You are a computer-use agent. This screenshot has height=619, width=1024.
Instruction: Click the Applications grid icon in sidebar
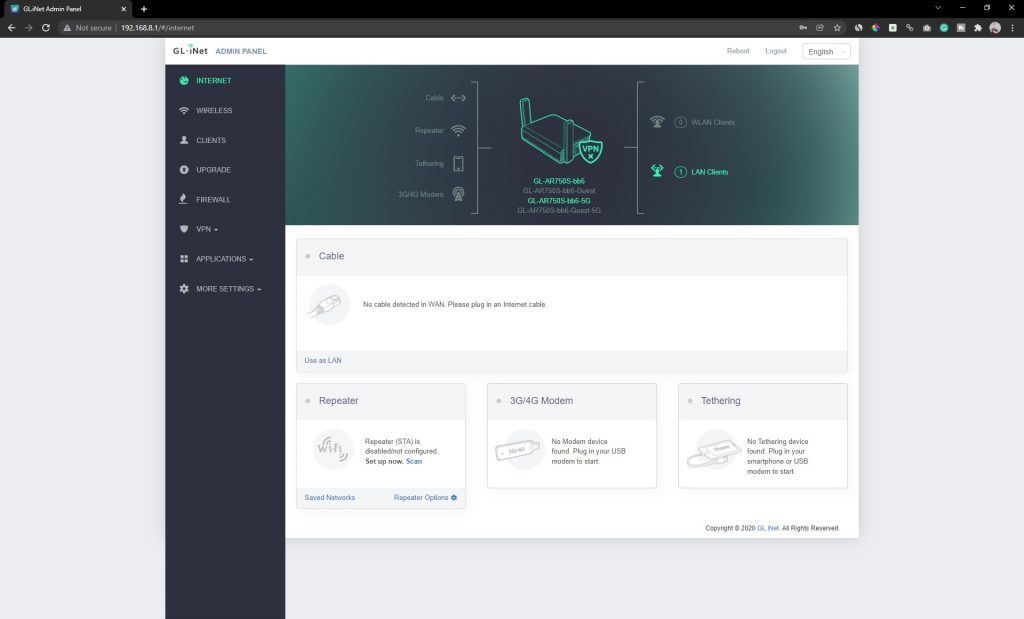click(184, 259)
